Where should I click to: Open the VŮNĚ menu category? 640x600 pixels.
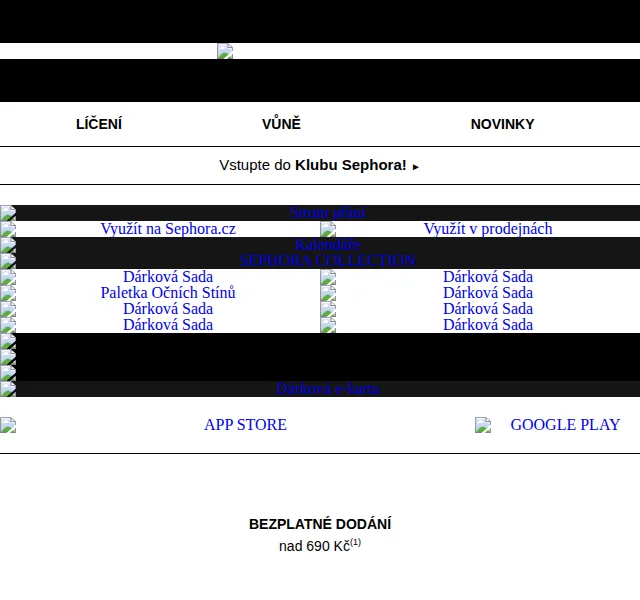281,124
